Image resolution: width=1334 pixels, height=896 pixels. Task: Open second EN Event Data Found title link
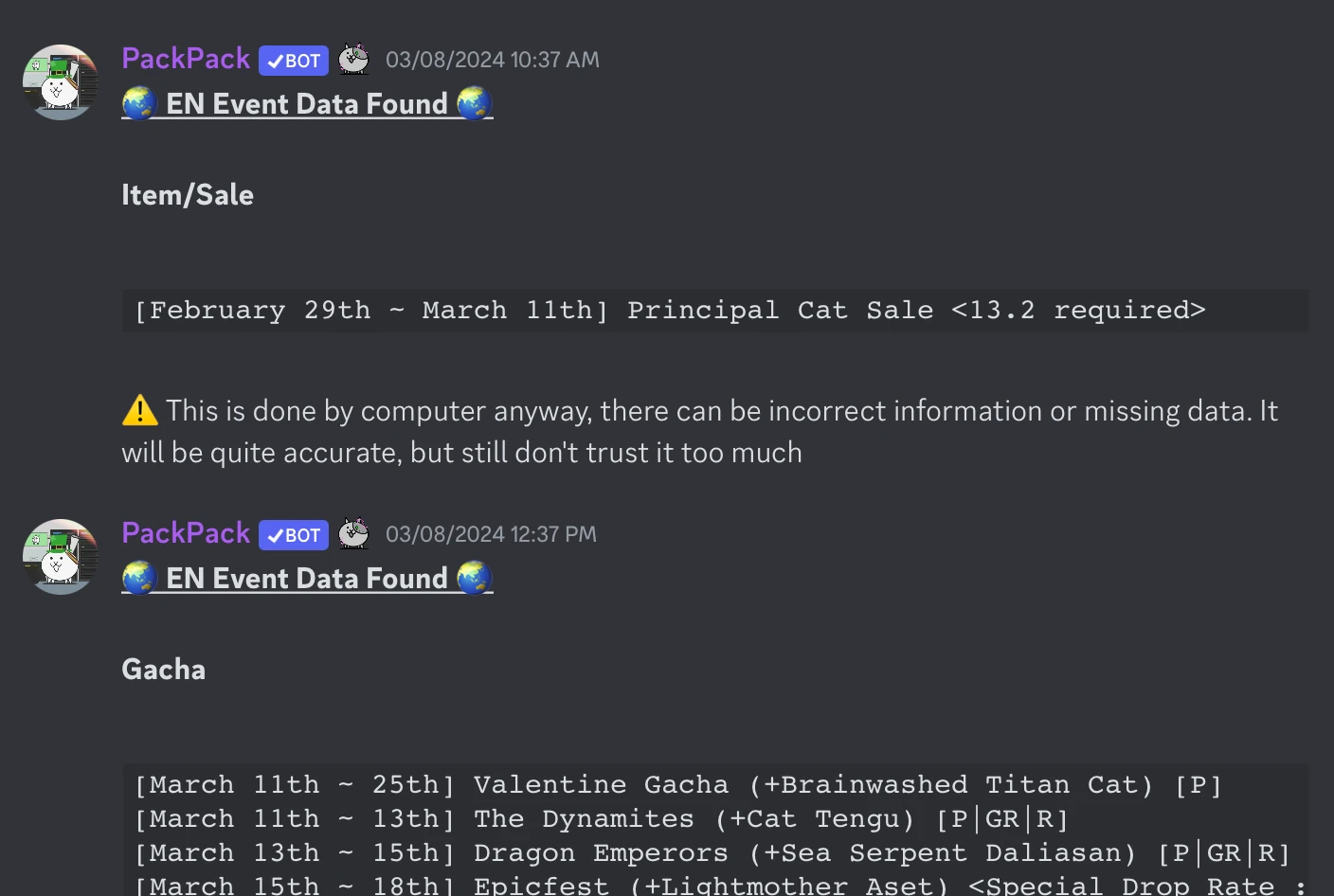click(306, 578)
